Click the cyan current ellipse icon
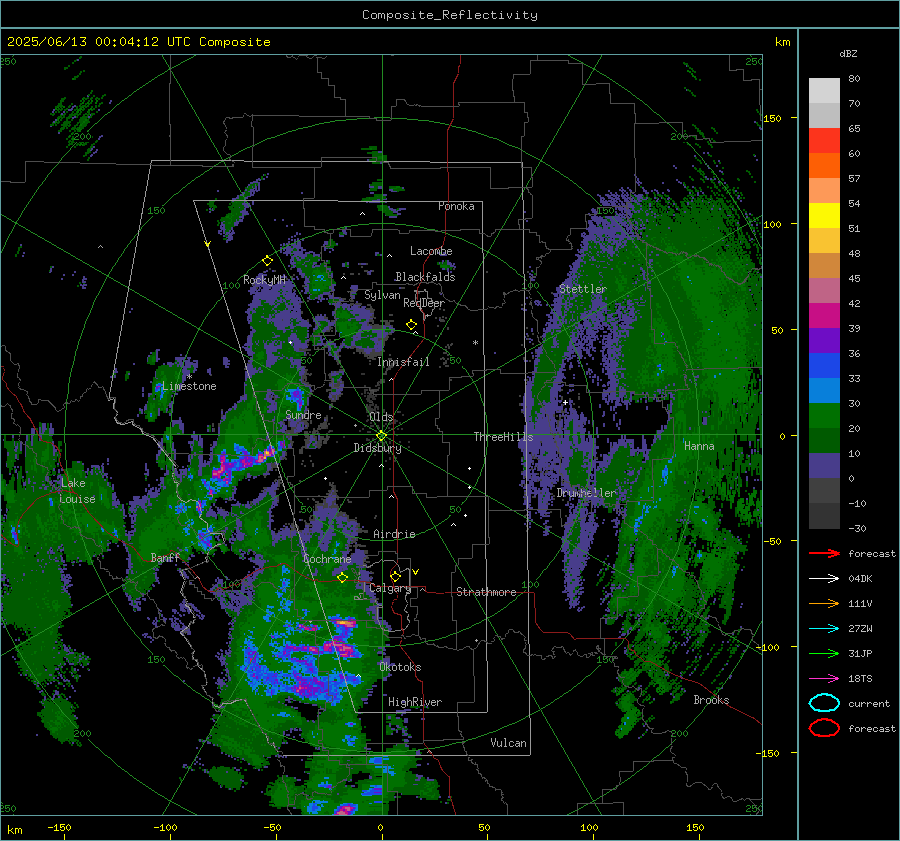 click(824, 703)
